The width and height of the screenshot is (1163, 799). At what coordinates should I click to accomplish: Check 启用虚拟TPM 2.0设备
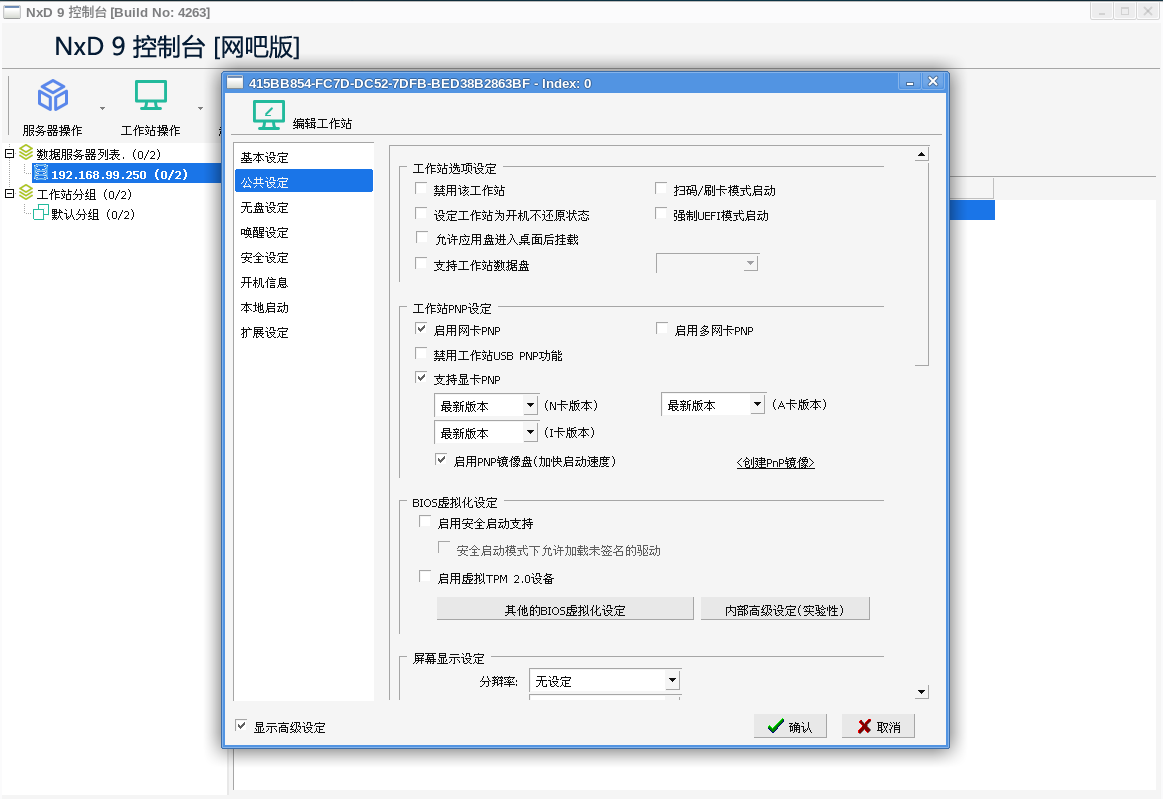pyautogui.click(x=425, y=576)
